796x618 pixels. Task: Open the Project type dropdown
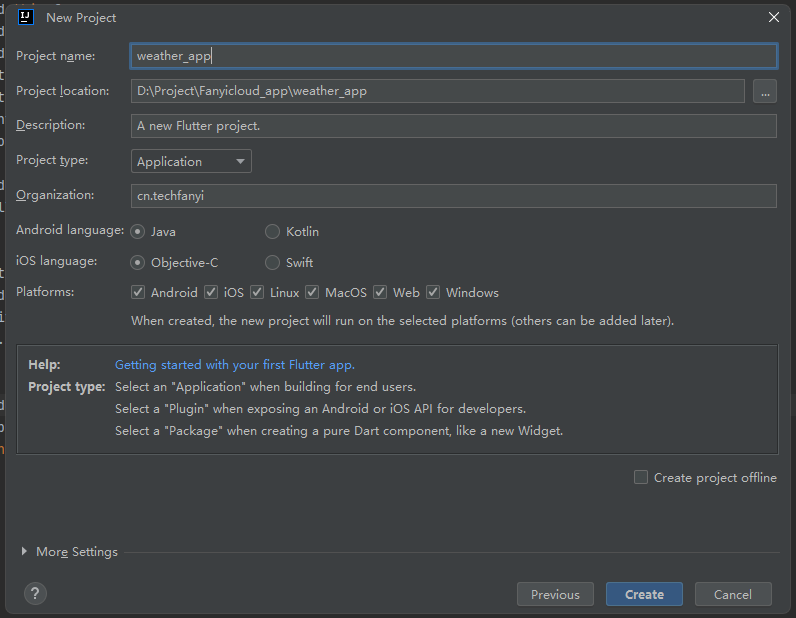tap(191, 161)
